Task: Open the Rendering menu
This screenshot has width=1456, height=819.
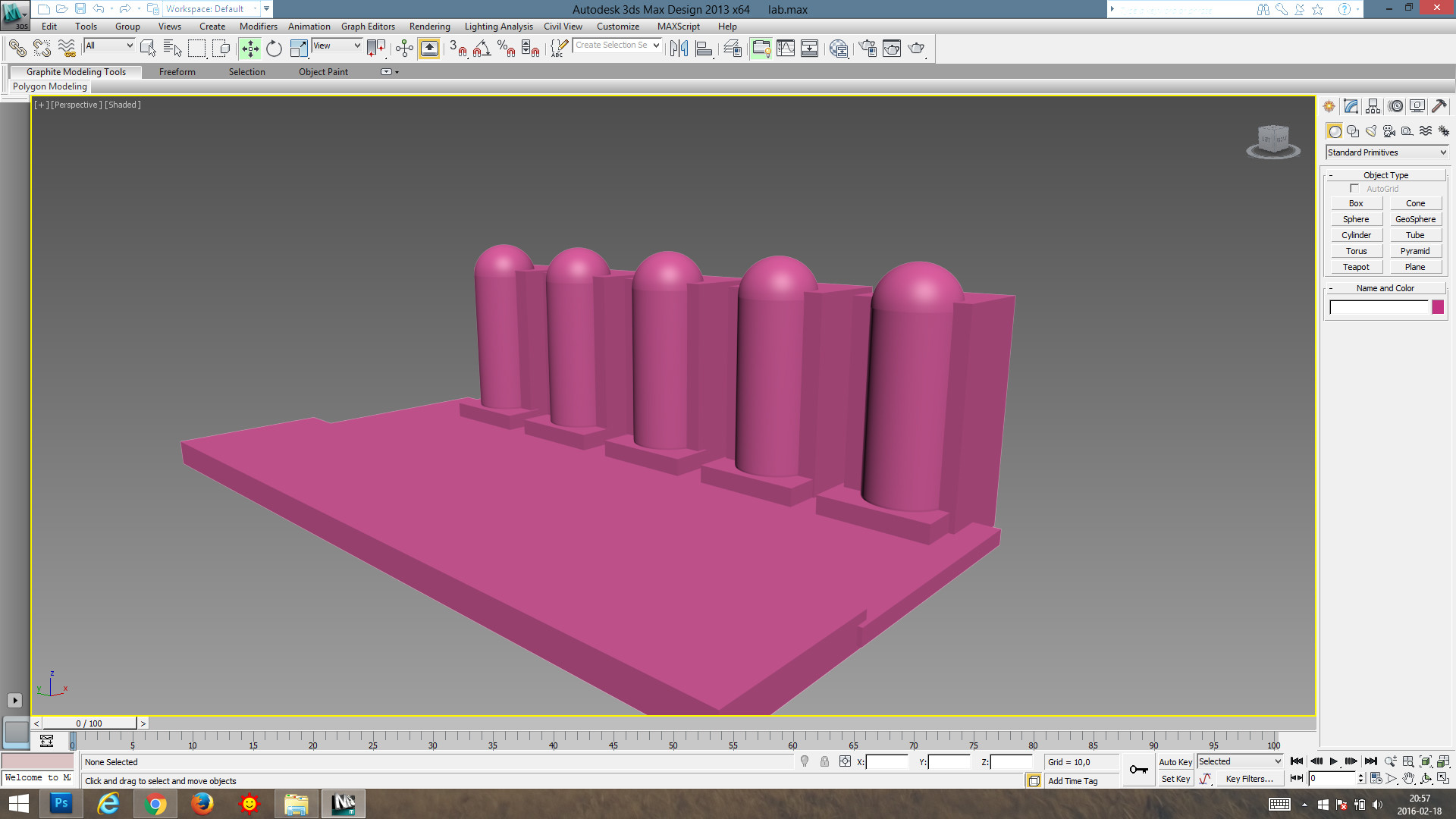Action: (430, 27)
